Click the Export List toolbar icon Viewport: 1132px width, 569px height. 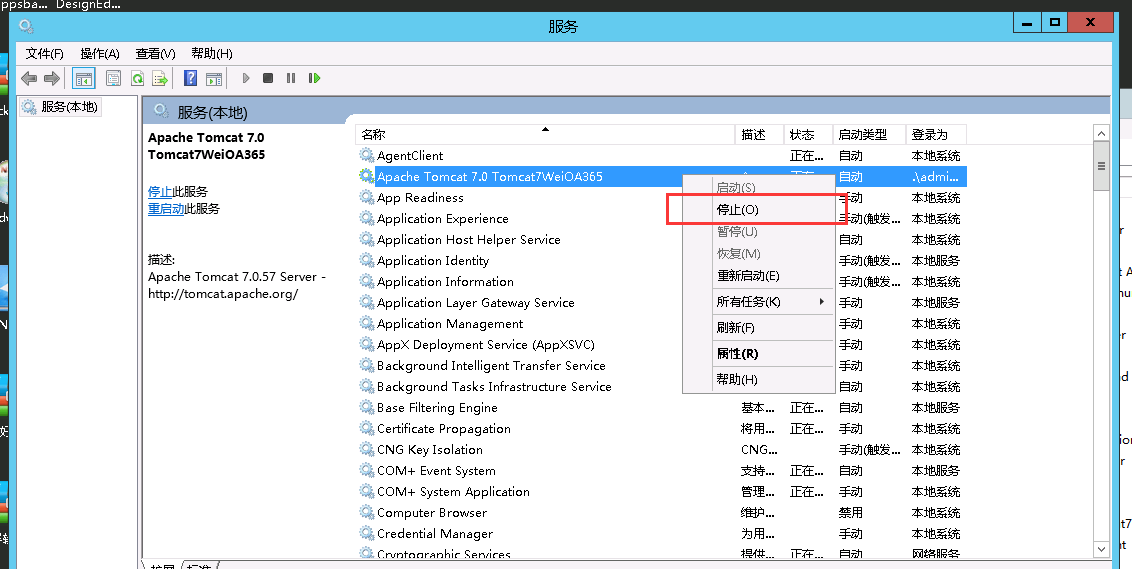pyautogui.click(x=160, y=78)
